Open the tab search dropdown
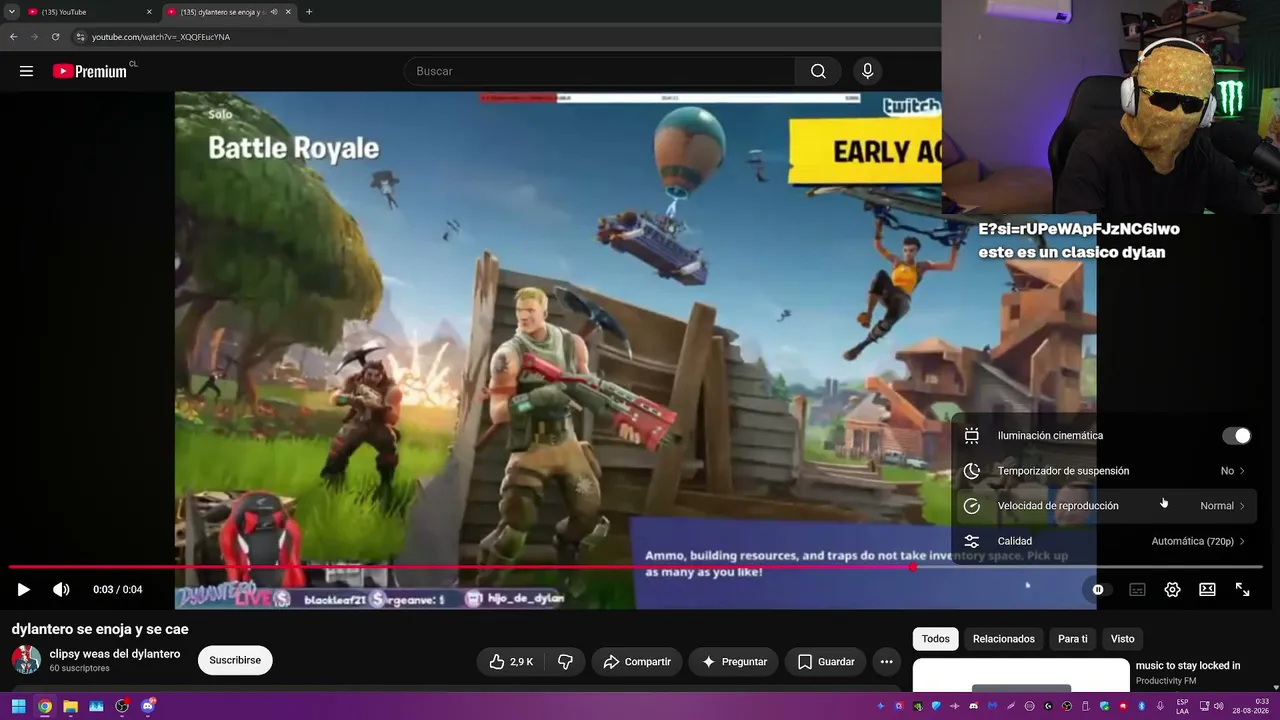This screenshot has height=720, width=1280. click(x=11, y=12)
